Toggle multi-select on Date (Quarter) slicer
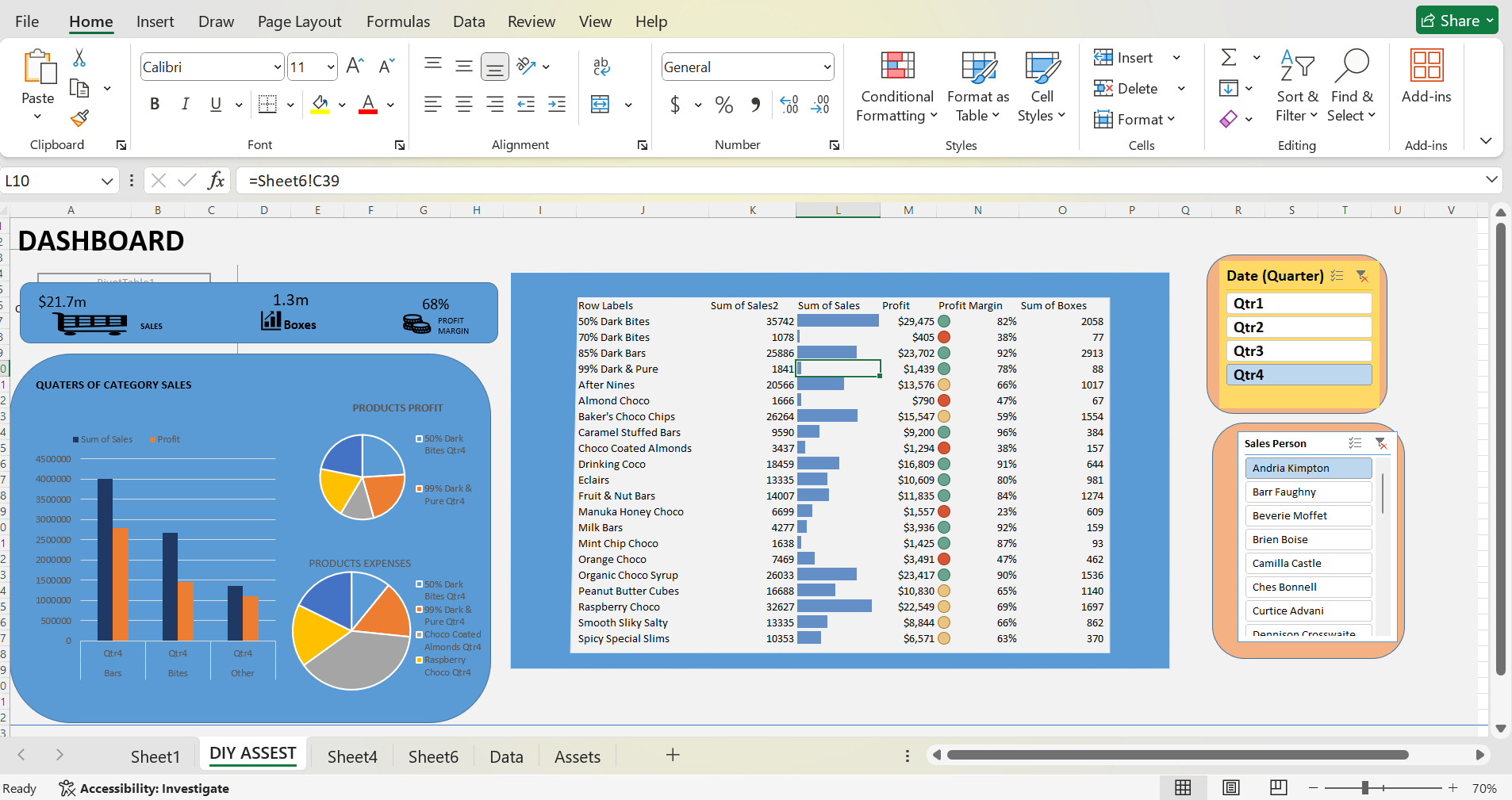1512x800 pixels. [1337, 276]
